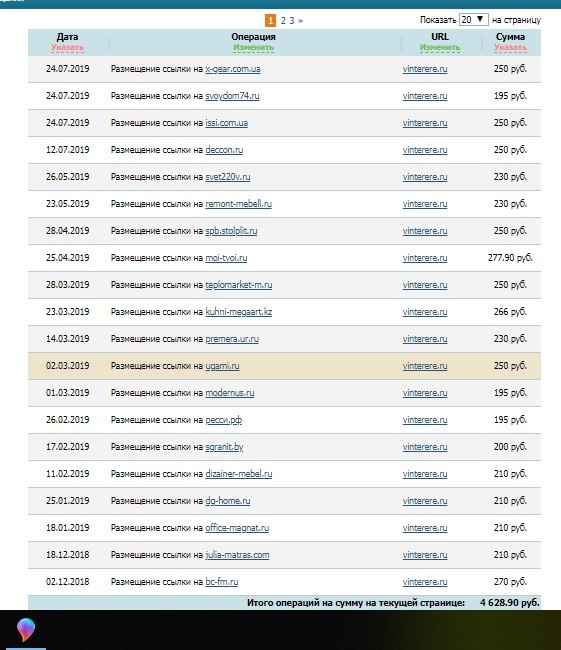Image resolution: width=561 pixels, height=650 pixels.
Task: Open the dizainer-mebel.ru link
Action: pyautogui.click(x=239, y=474)
